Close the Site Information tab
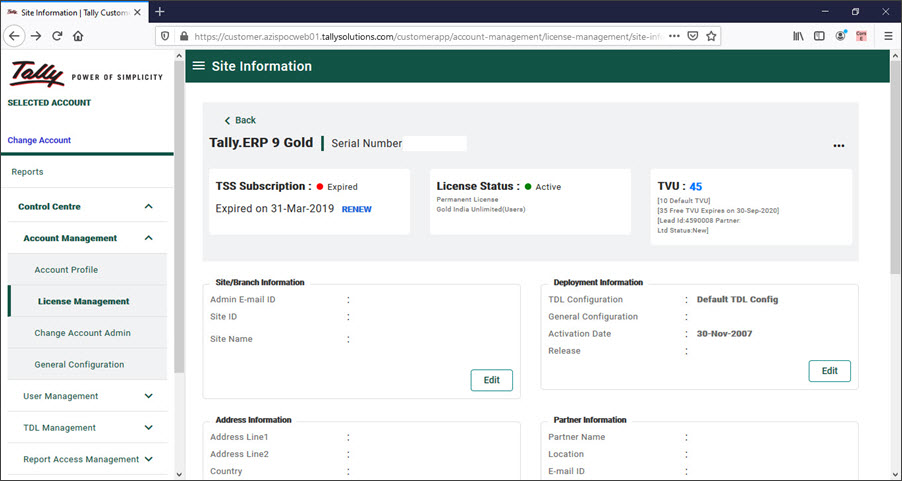Image resolution: width=902 pixels, height=481 pixels. click(x=137, y=12)
